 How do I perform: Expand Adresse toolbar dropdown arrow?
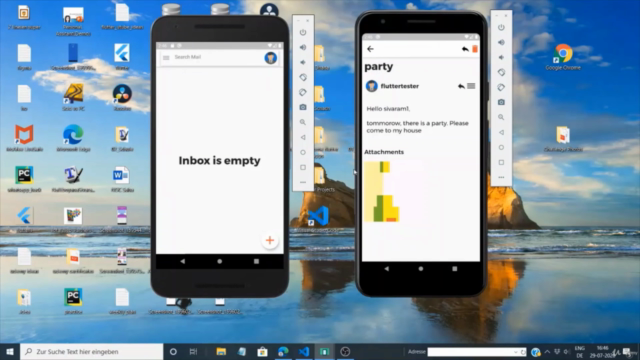point(516,352)
